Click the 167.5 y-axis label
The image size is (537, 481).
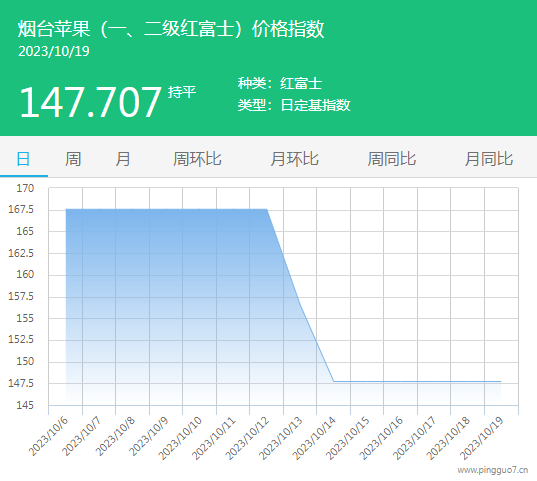click(21, 209)
